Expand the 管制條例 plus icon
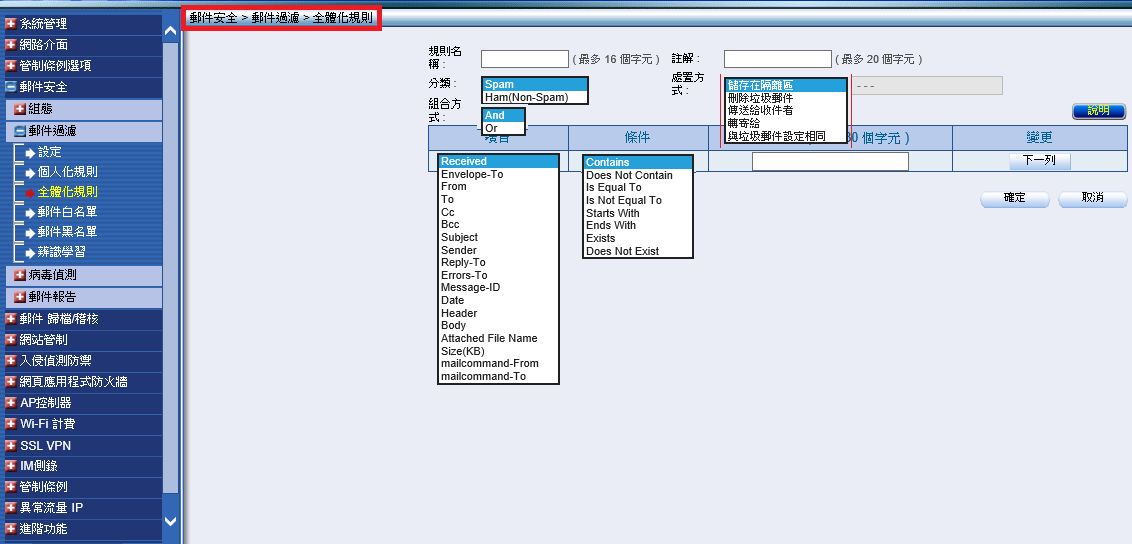 11,487
